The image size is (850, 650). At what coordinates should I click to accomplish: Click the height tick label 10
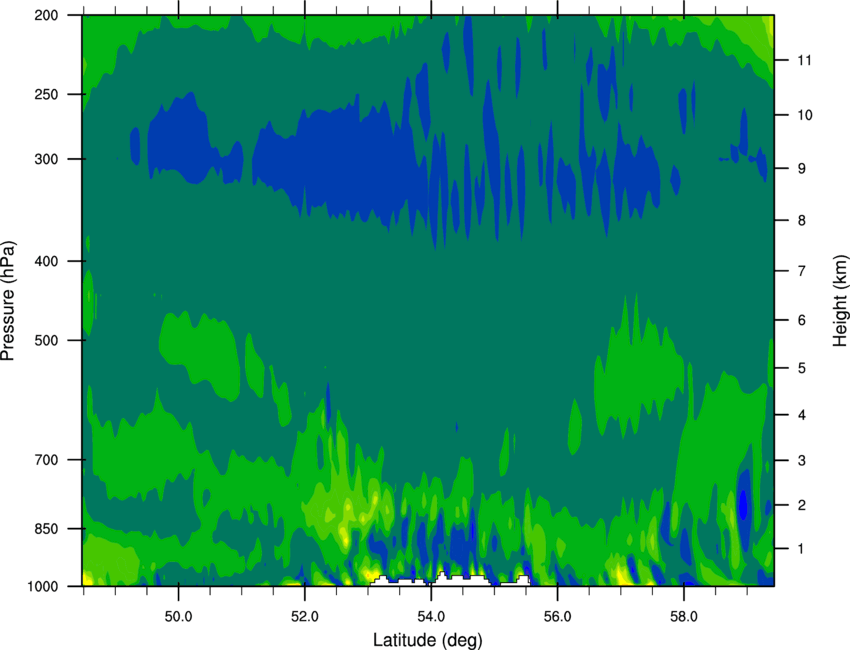[805, 115]
